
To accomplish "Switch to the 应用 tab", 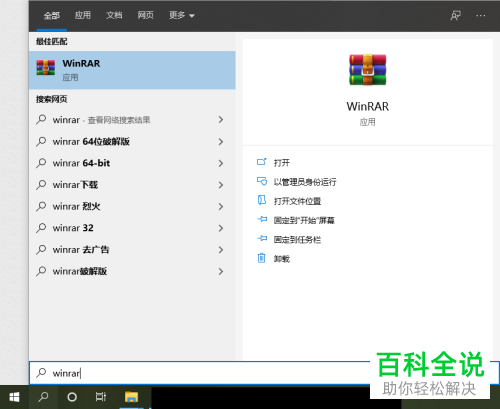I will 83,15.
